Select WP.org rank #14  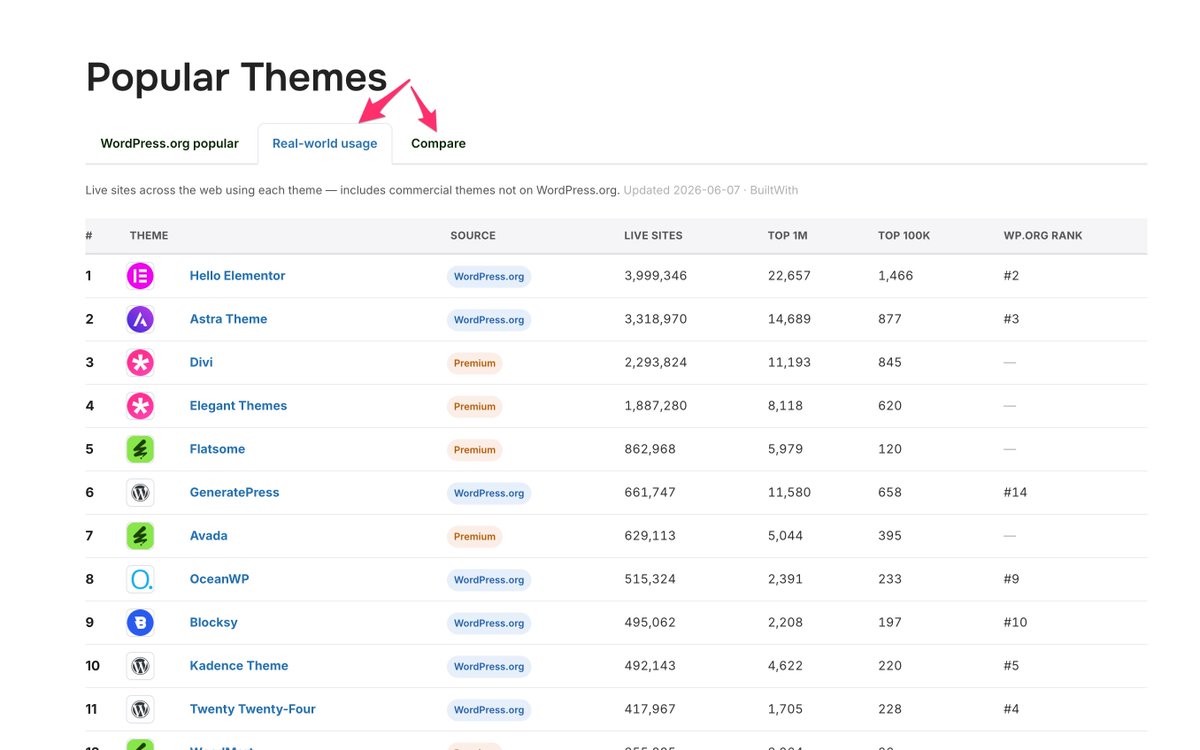[1016, 492]
